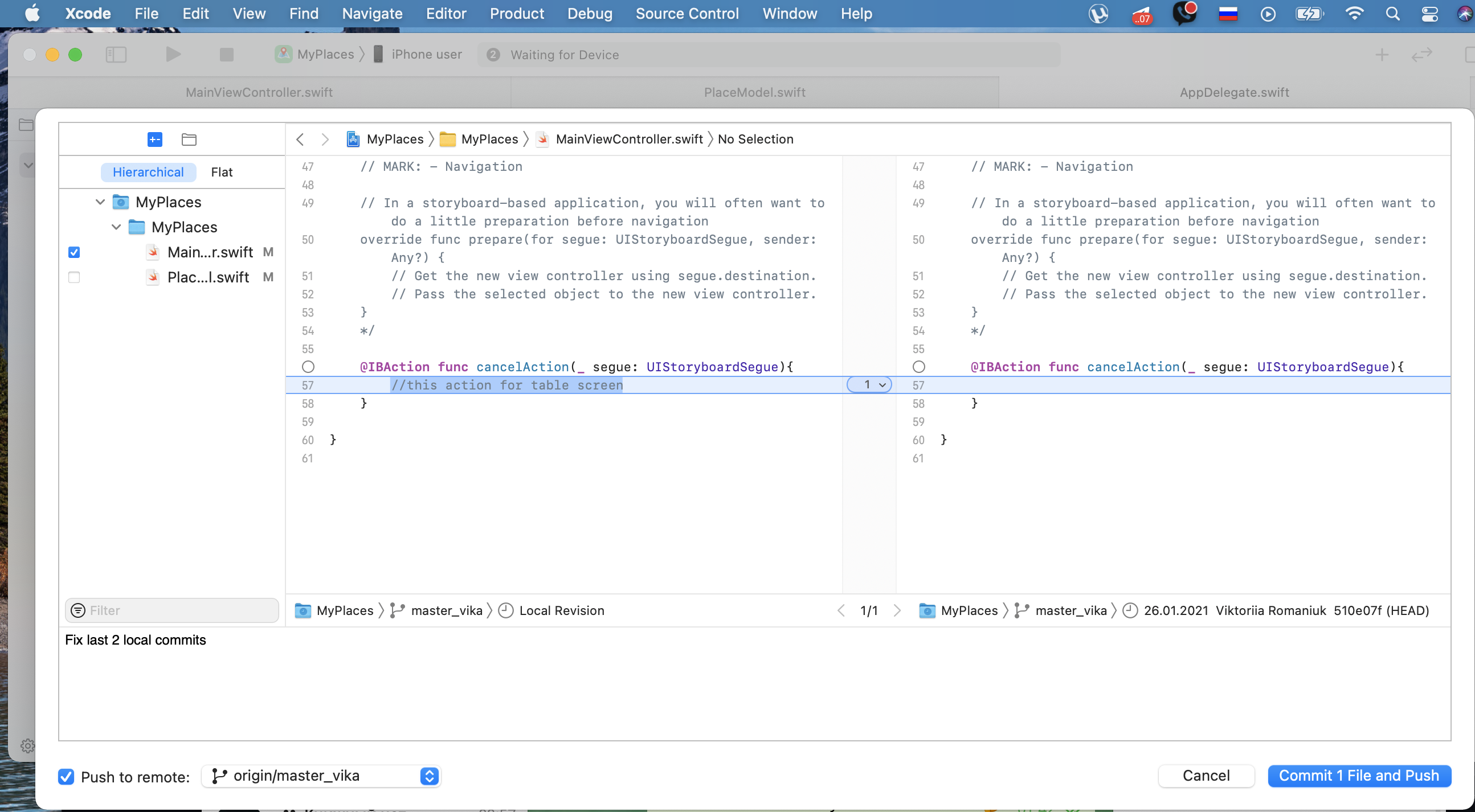1475x812 pixels.
Task: Click the Russian flag input source icon
Action: coord(1228,13)
